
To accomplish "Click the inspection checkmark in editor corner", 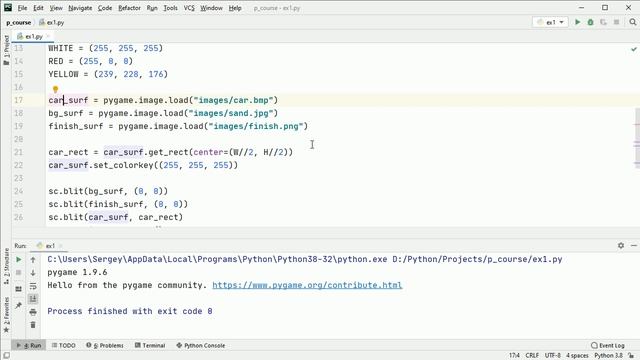I will [633, 49].
